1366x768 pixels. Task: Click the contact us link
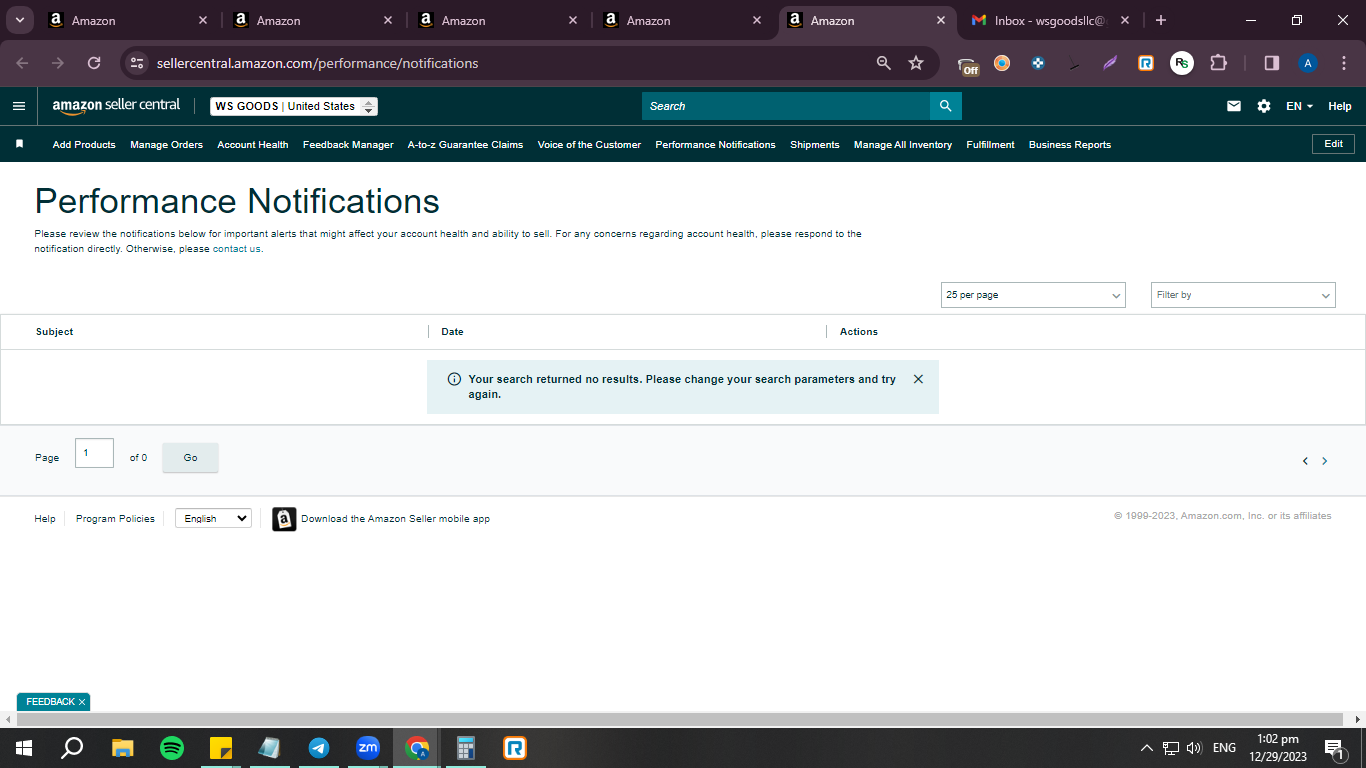click(x=236, y=249)
